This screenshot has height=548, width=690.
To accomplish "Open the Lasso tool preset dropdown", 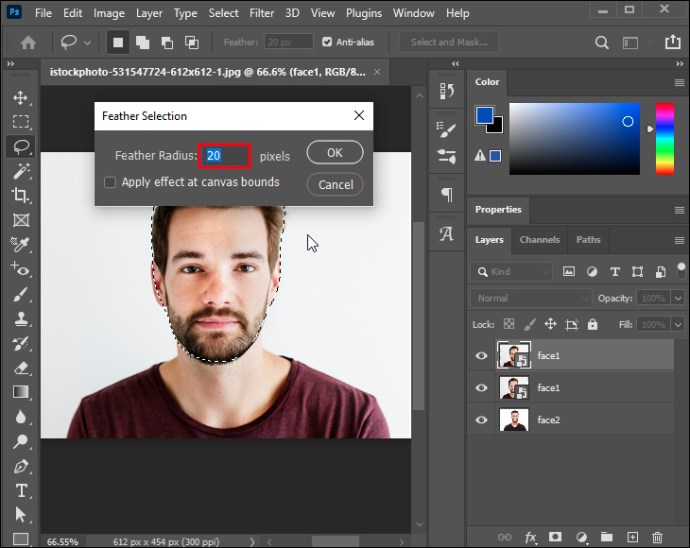I will tap(88, 43).
